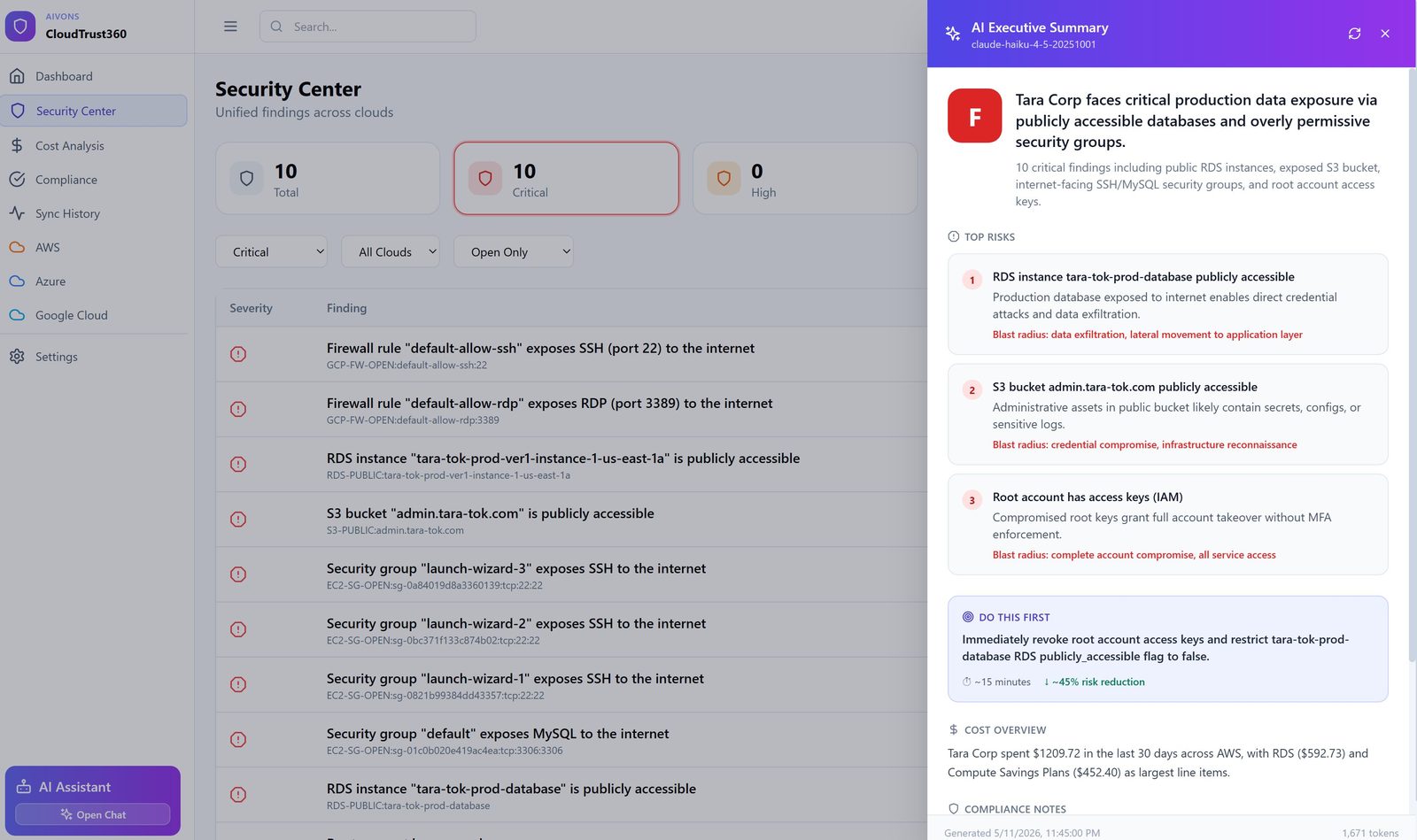Viewport: 1417px width, 840px height.
Task: Click Generated 5/11/2026 timestamp
Action: coord(1022,833)
